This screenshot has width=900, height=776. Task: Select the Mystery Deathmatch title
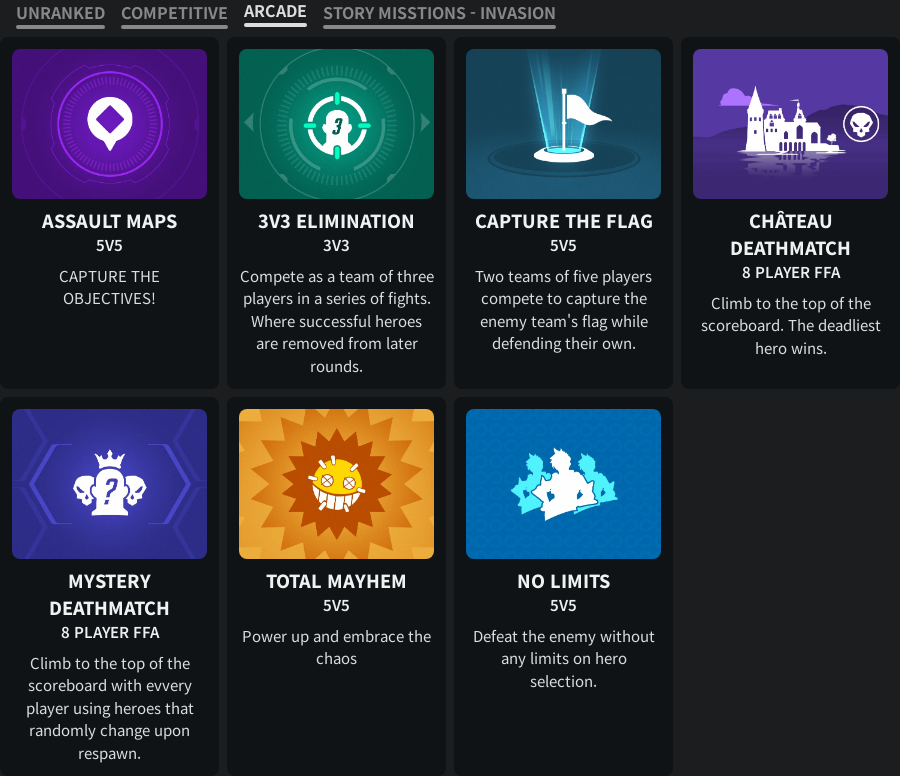[x=110, y=595]
